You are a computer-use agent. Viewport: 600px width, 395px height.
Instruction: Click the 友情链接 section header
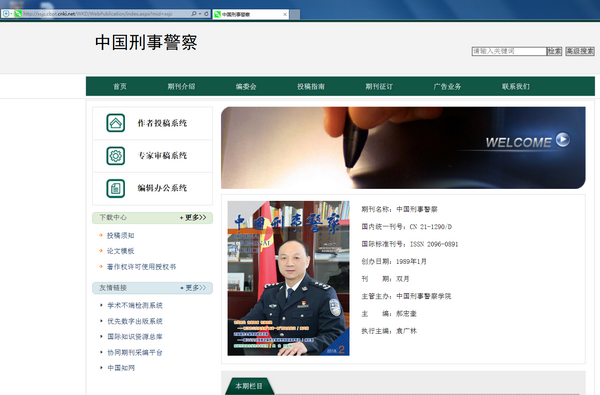(x=113, y=287)
